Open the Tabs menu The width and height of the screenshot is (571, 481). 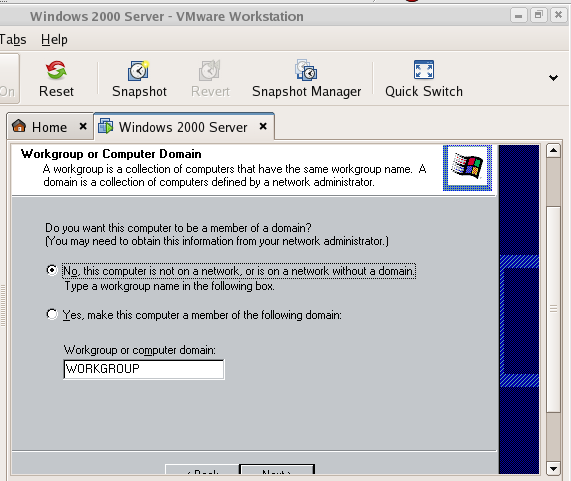click(x=13, y=39)
